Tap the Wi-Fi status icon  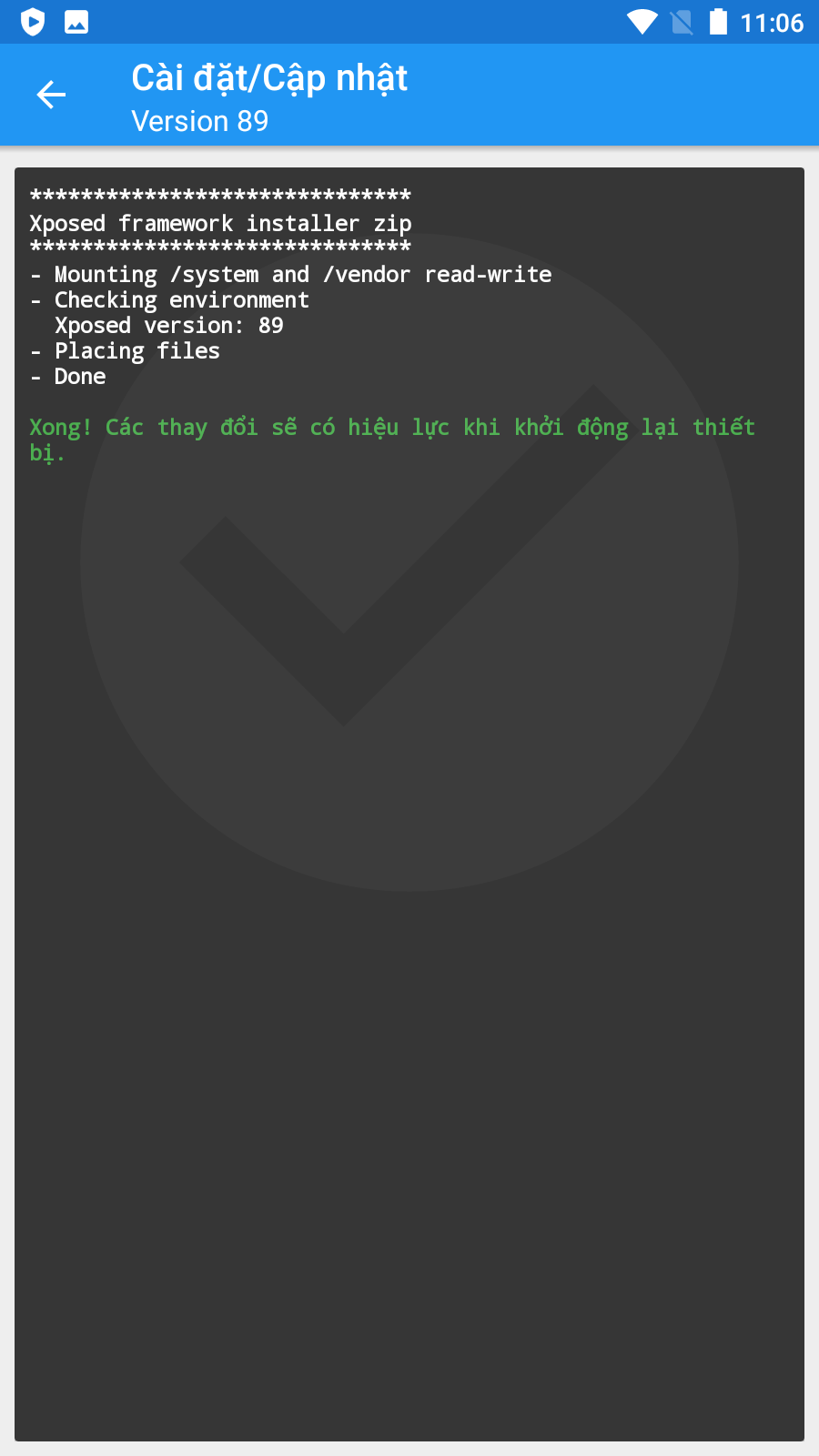click(x=642, y=22)
